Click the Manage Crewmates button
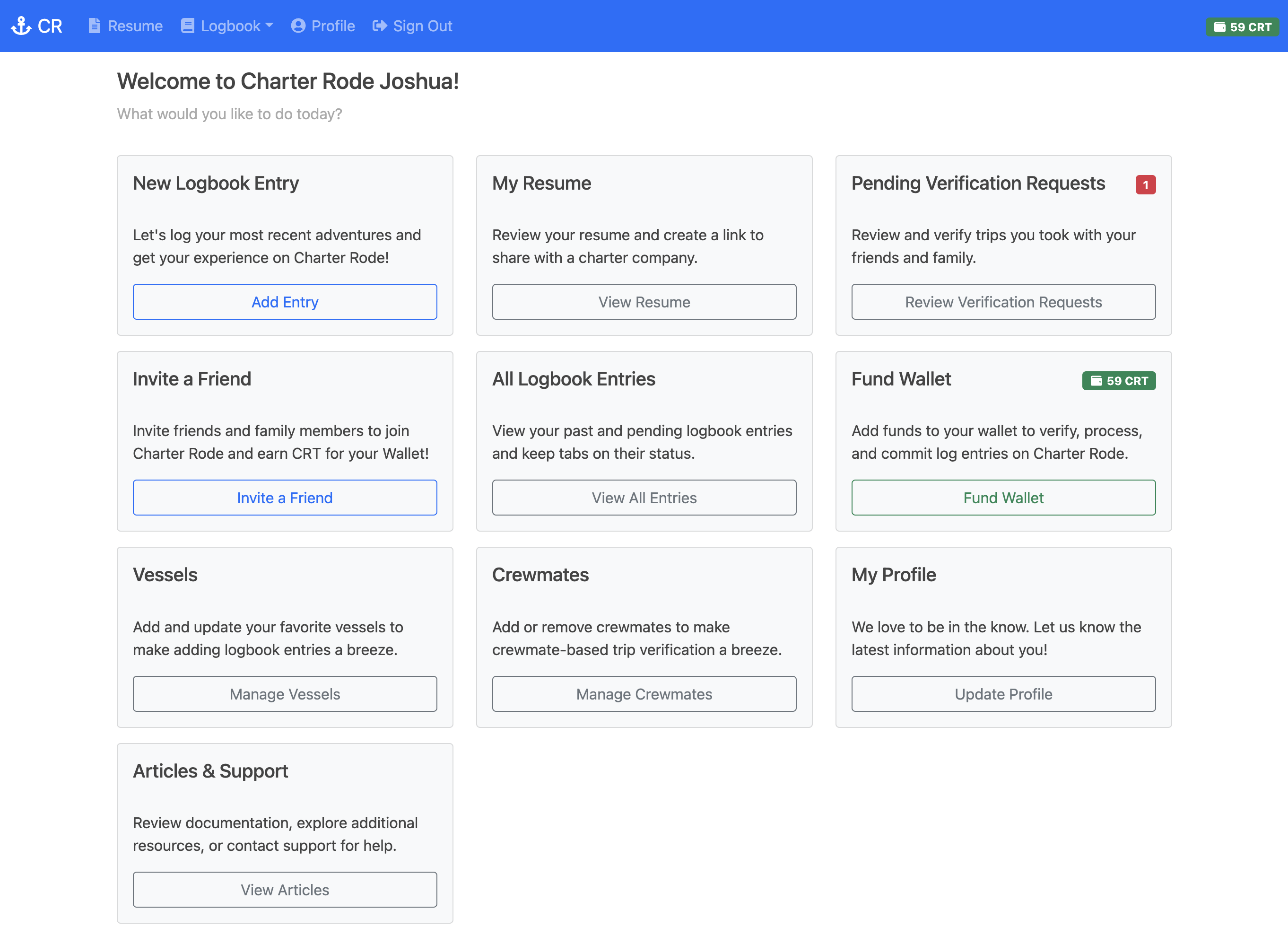This screenshot has width=1288, height=936. click(x=644, y=693)
